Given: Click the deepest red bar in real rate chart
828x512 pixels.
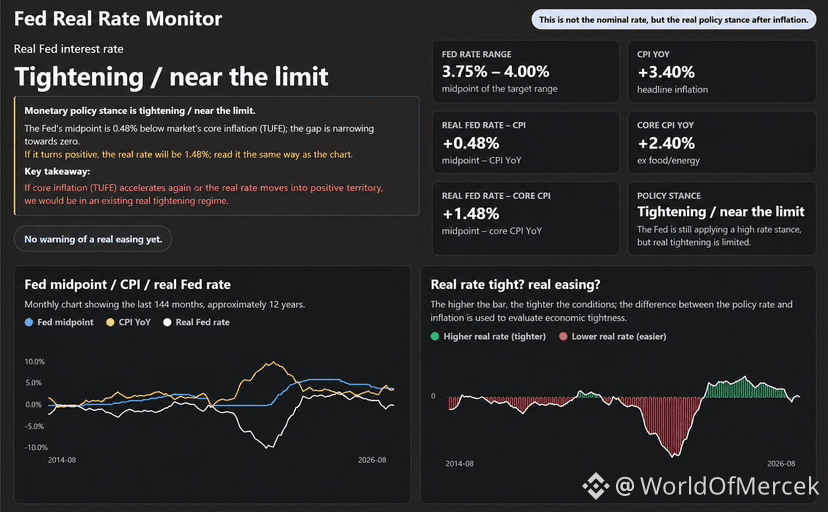Looking at the screenshot, I should coord(674,453).
